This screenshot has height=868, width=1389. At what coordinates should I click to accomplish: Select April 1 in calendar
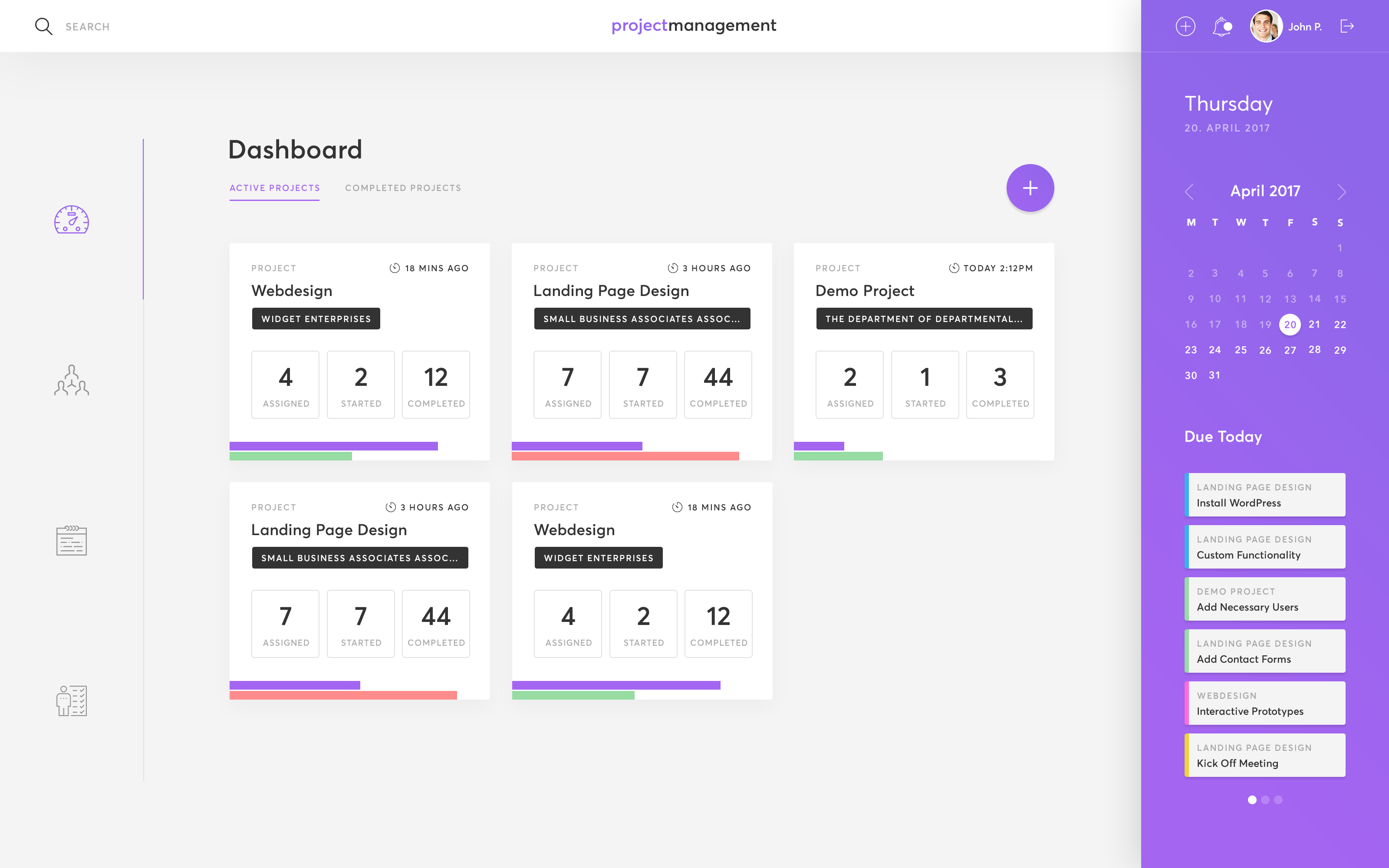point(1340,248)
